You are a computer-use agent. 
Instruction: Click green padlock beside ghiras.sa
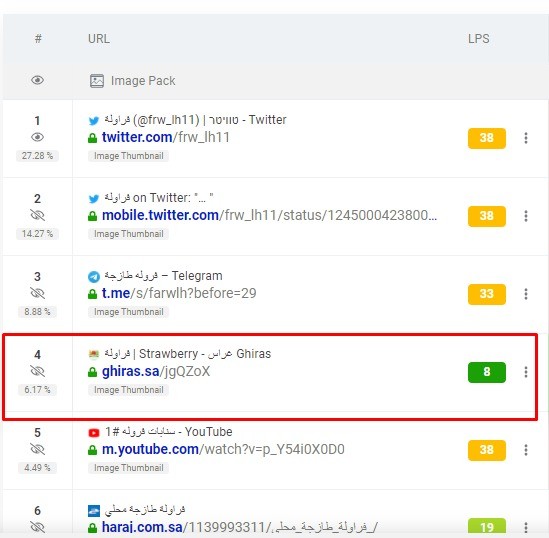point(92,372)
